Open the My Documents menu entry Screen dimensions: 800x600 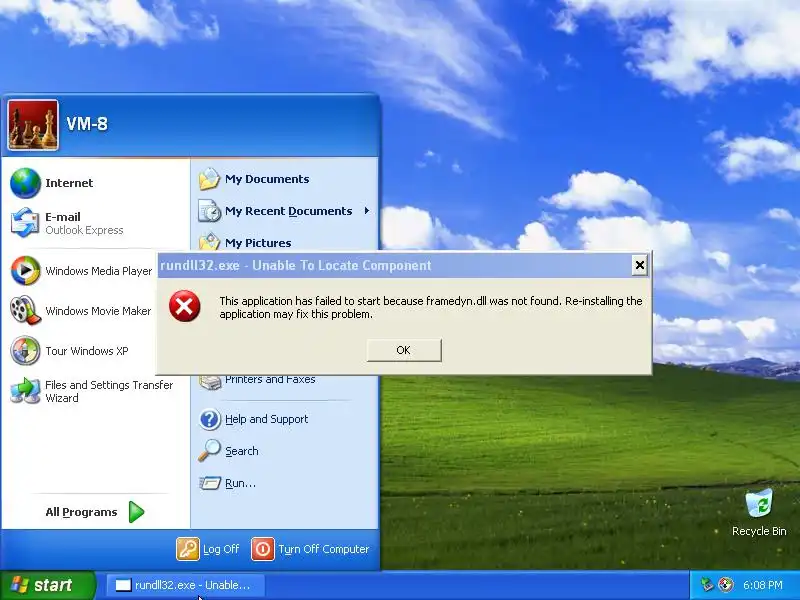(285, 179)
